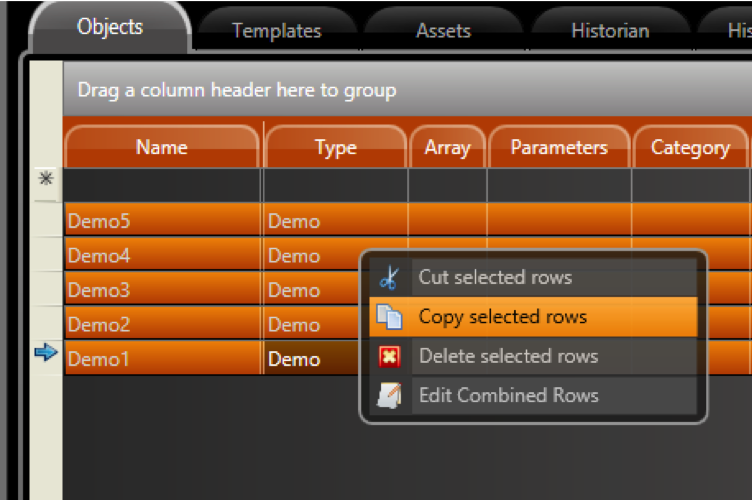The image size is (752, 500).
Task: Click the Parameters column header
Action: [x=559, y=147]
